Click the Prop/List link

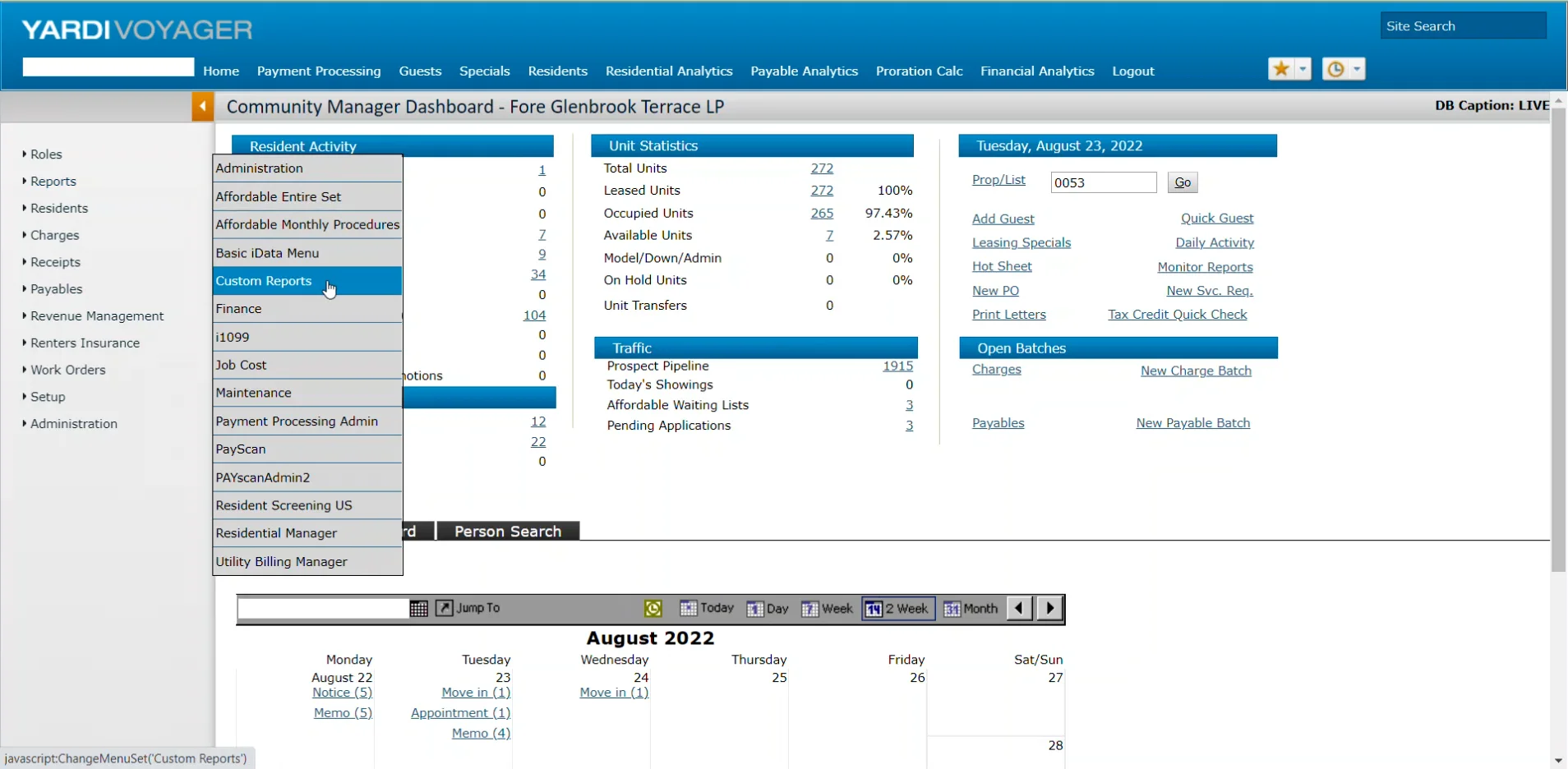(998, 180)
